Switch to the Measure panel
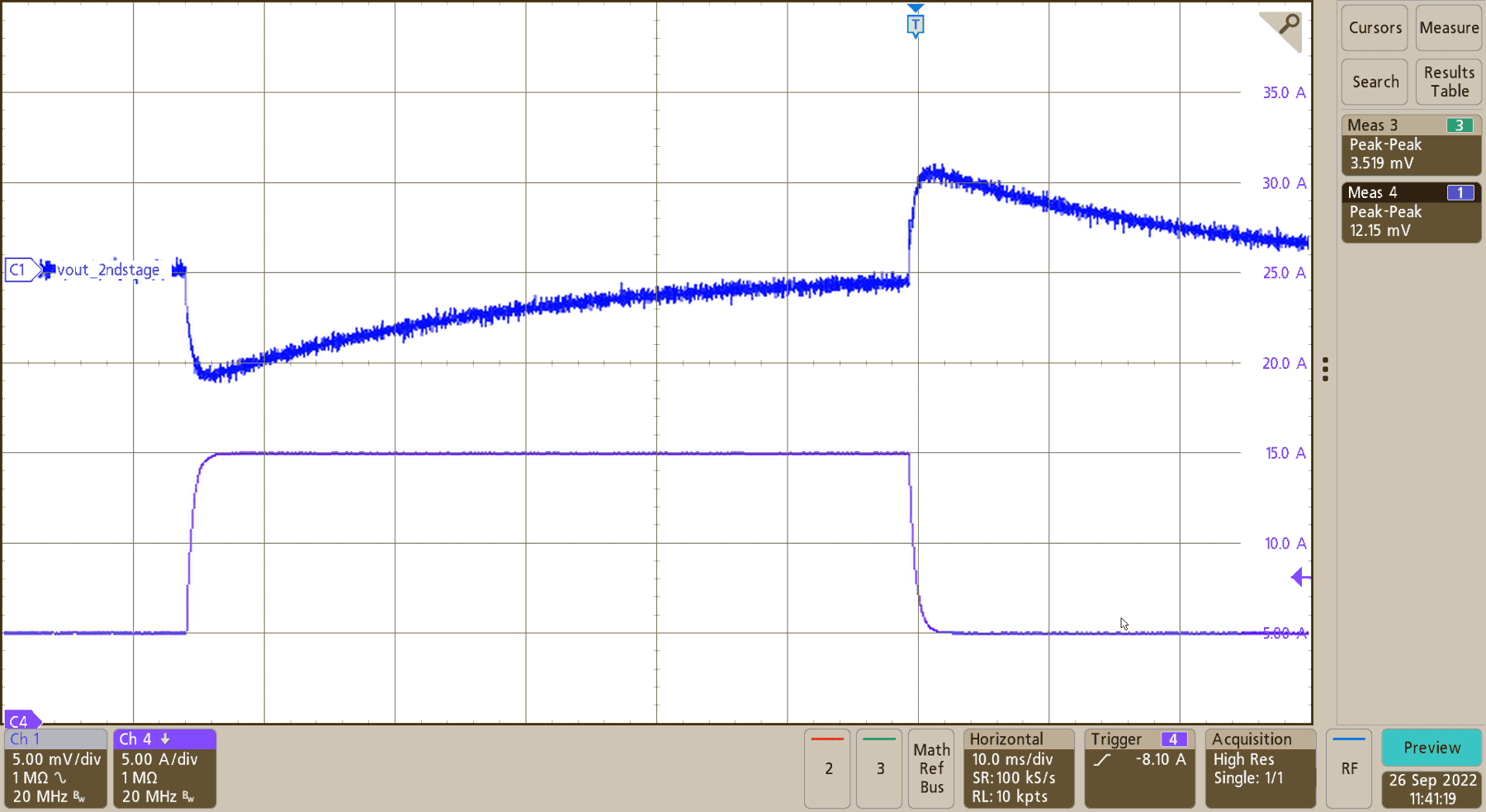1486x812 pixels. [1448, 27]
